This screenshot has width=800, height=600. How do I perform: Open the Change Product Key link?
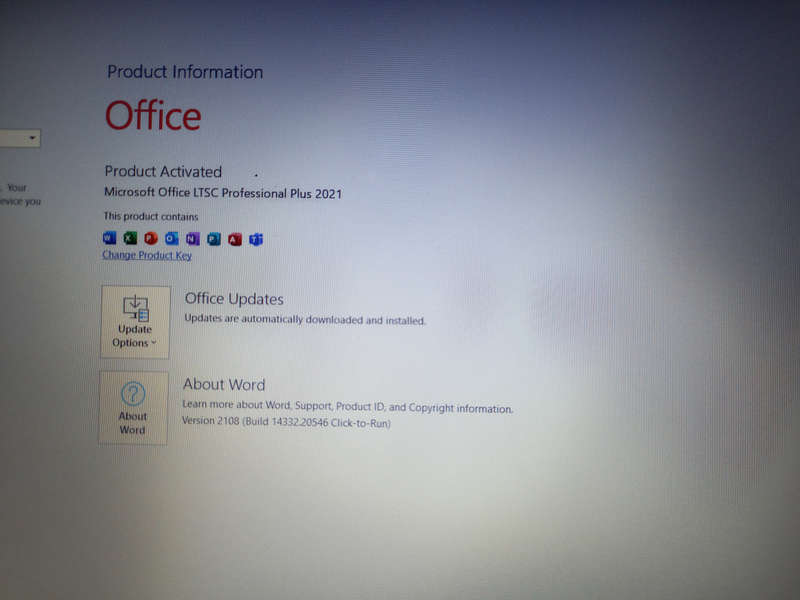[x=147, y=255]
